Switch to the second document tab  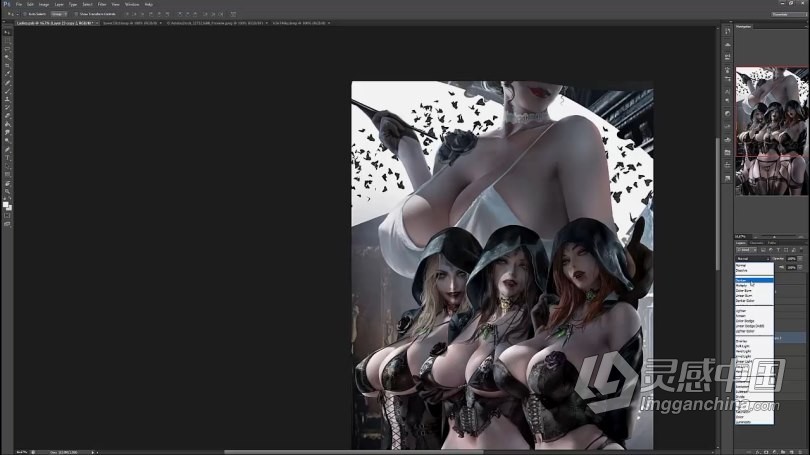[x=131, y=23]
